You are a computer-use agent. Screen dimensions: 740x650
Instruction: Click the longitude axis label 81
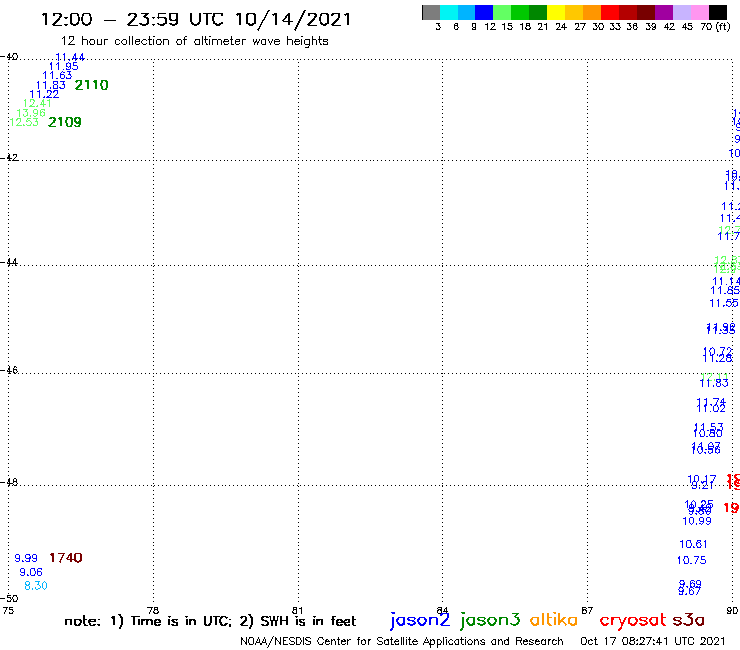(x=297, y=610)
